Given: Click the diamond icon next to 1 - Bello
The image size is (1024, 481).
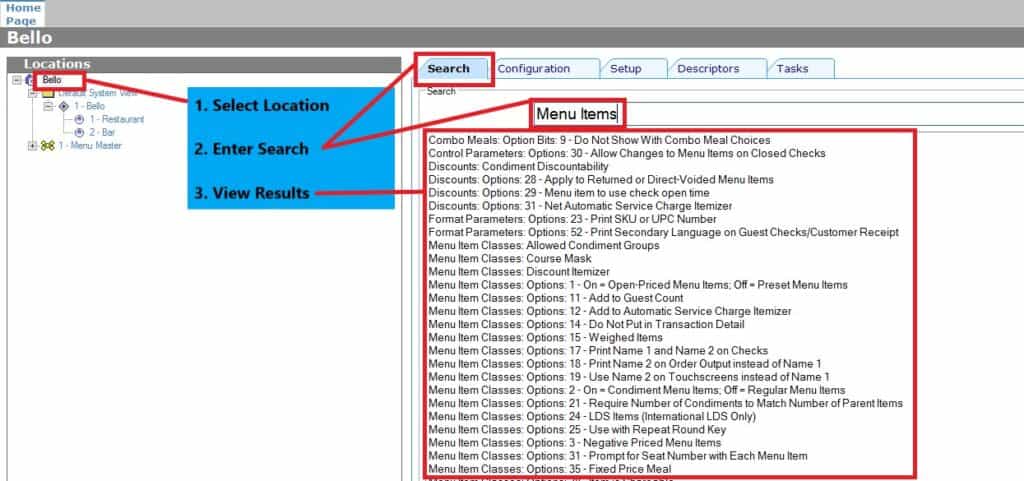Looking at the screenshot, I should coord(63,106).
